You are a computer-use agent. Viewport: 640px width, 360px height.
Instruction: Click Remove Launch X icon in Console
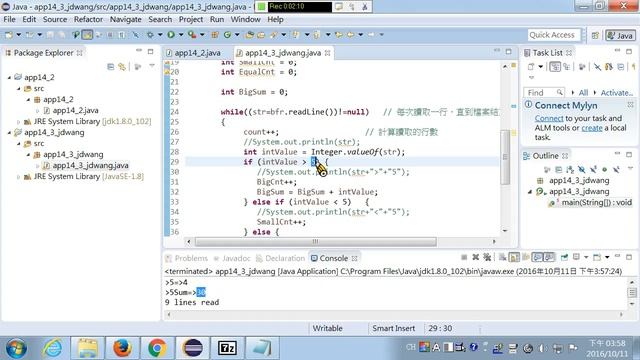point(476,257)
